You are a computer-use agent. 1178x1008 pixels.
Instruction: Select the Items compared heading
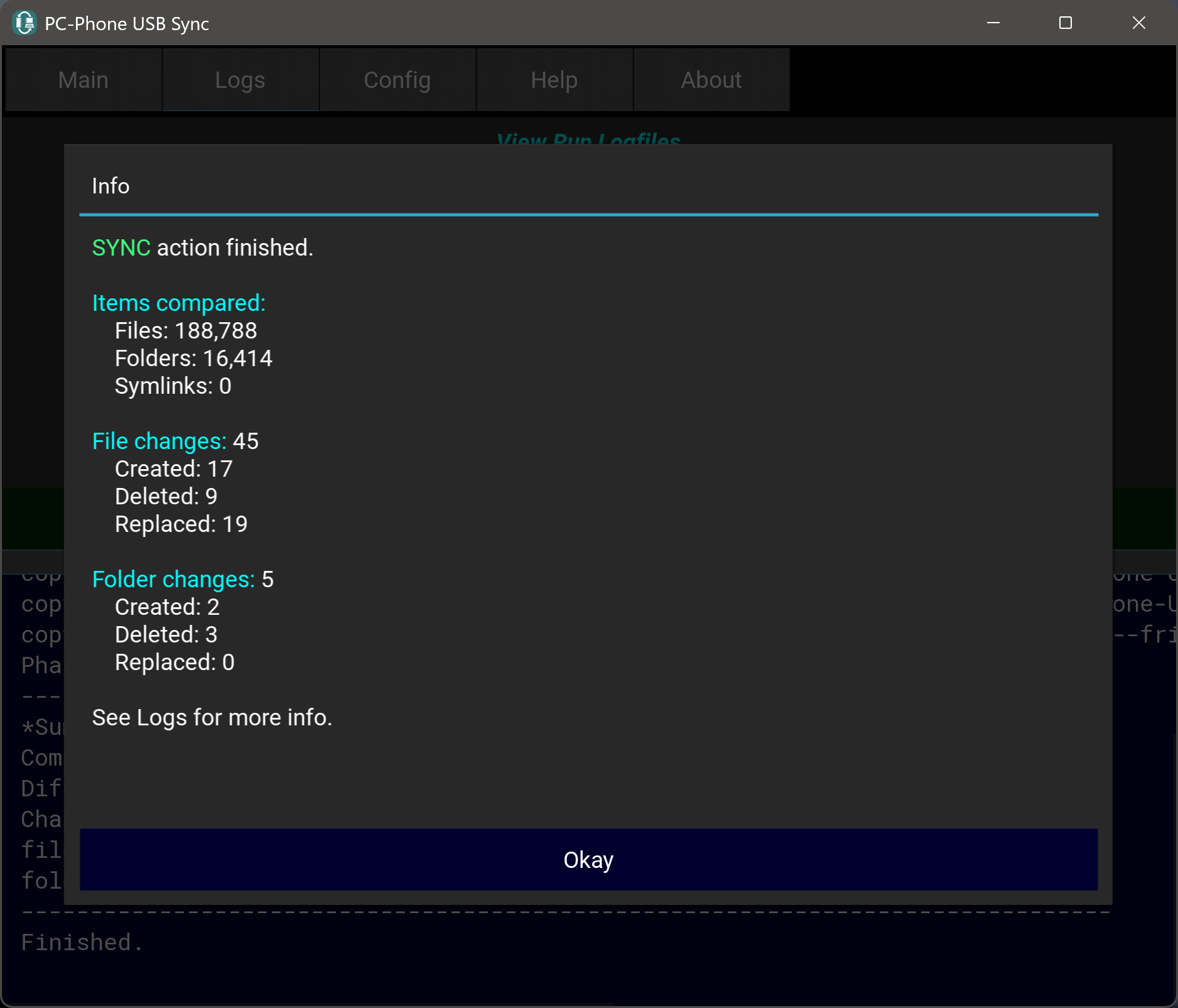(x=178, y=303)
